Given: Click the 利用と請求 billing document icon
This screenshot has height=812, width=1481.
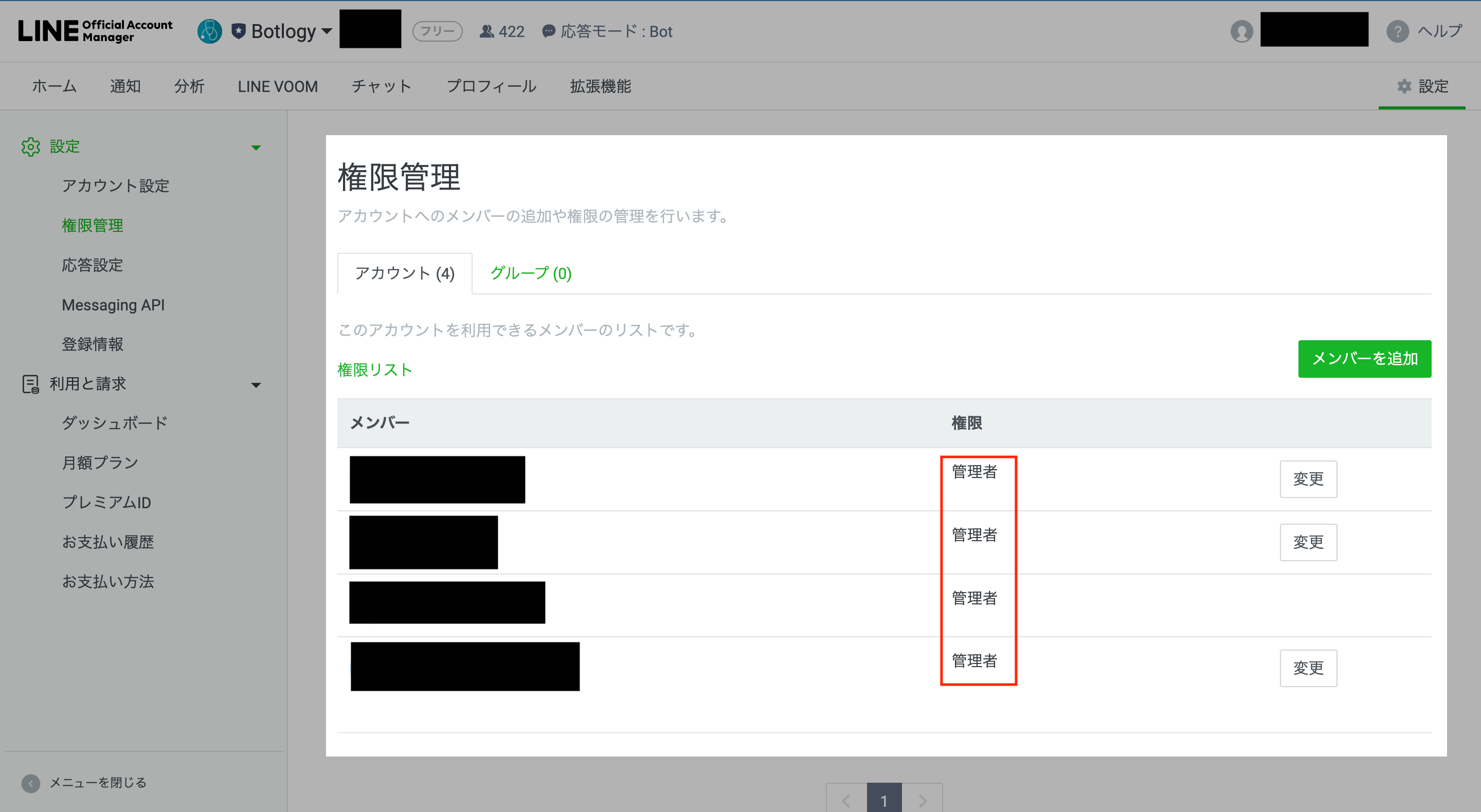Looking at the screenshot, I should click(x=30, y=384).
